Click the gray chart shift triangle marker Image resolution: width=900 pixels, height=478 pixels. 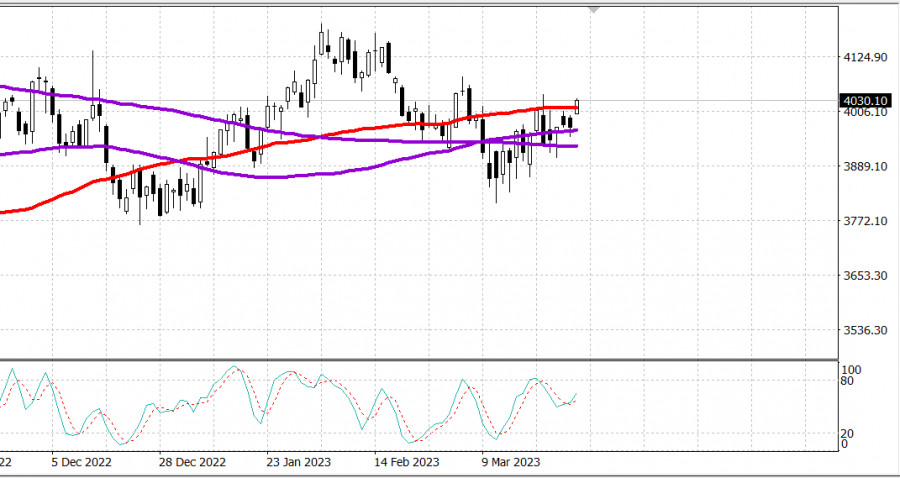(595, 9)
